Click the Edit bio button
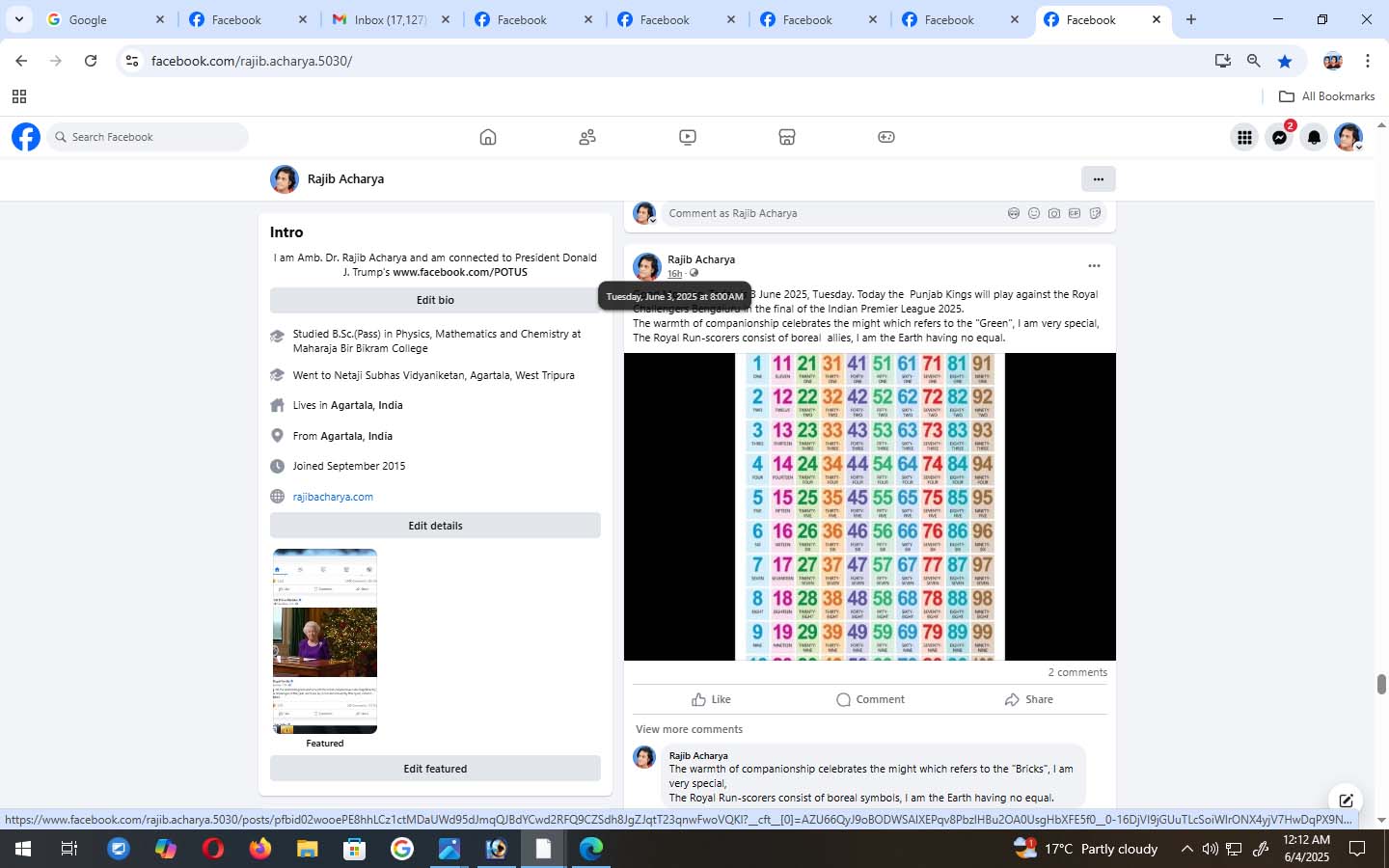Image resolution: width=1389 pixels, height=868 pixels. click(435, 300)
